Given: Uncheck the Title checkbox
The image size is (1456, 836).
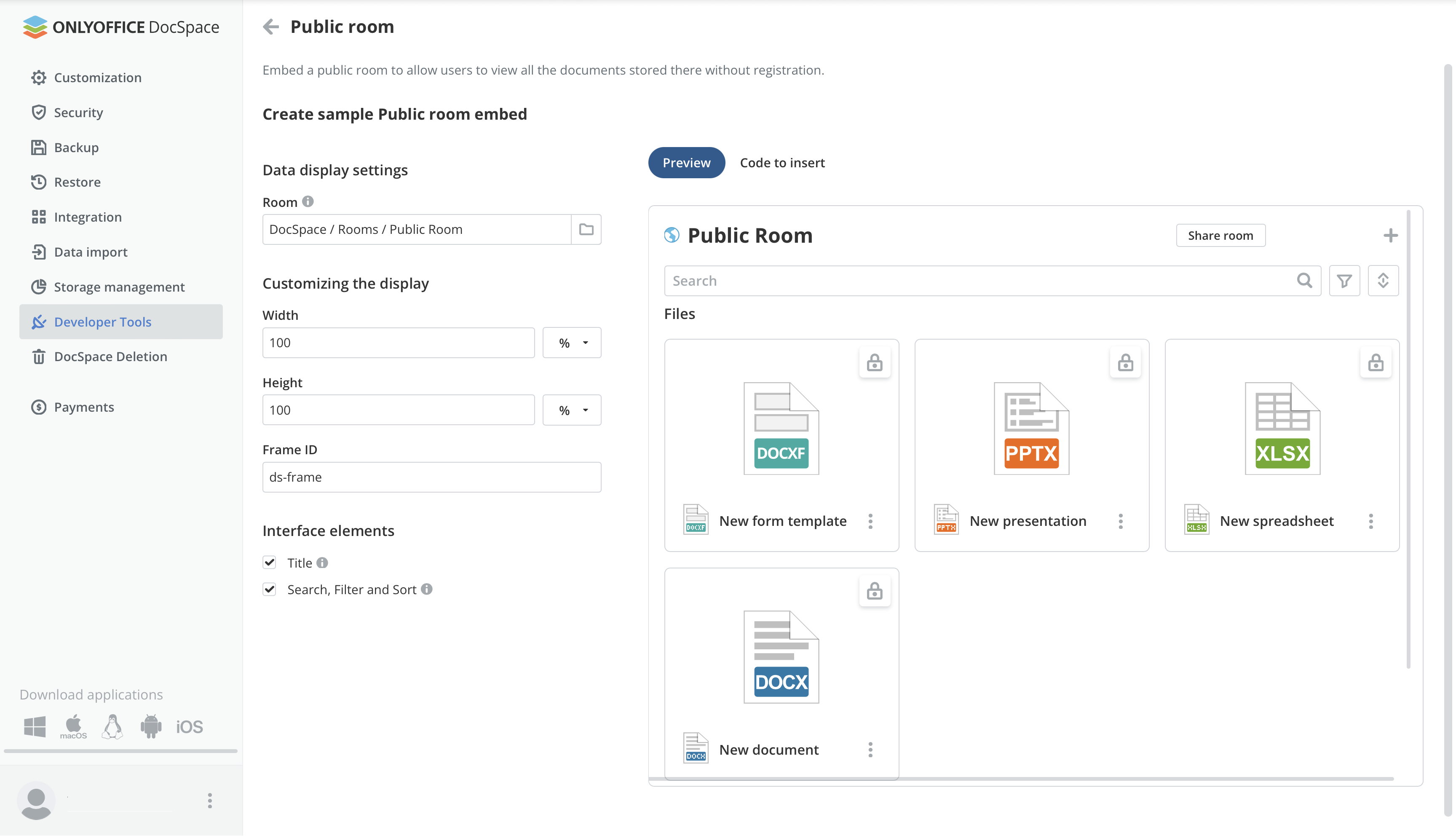Looking at the screenshot, I should (269, 563).
